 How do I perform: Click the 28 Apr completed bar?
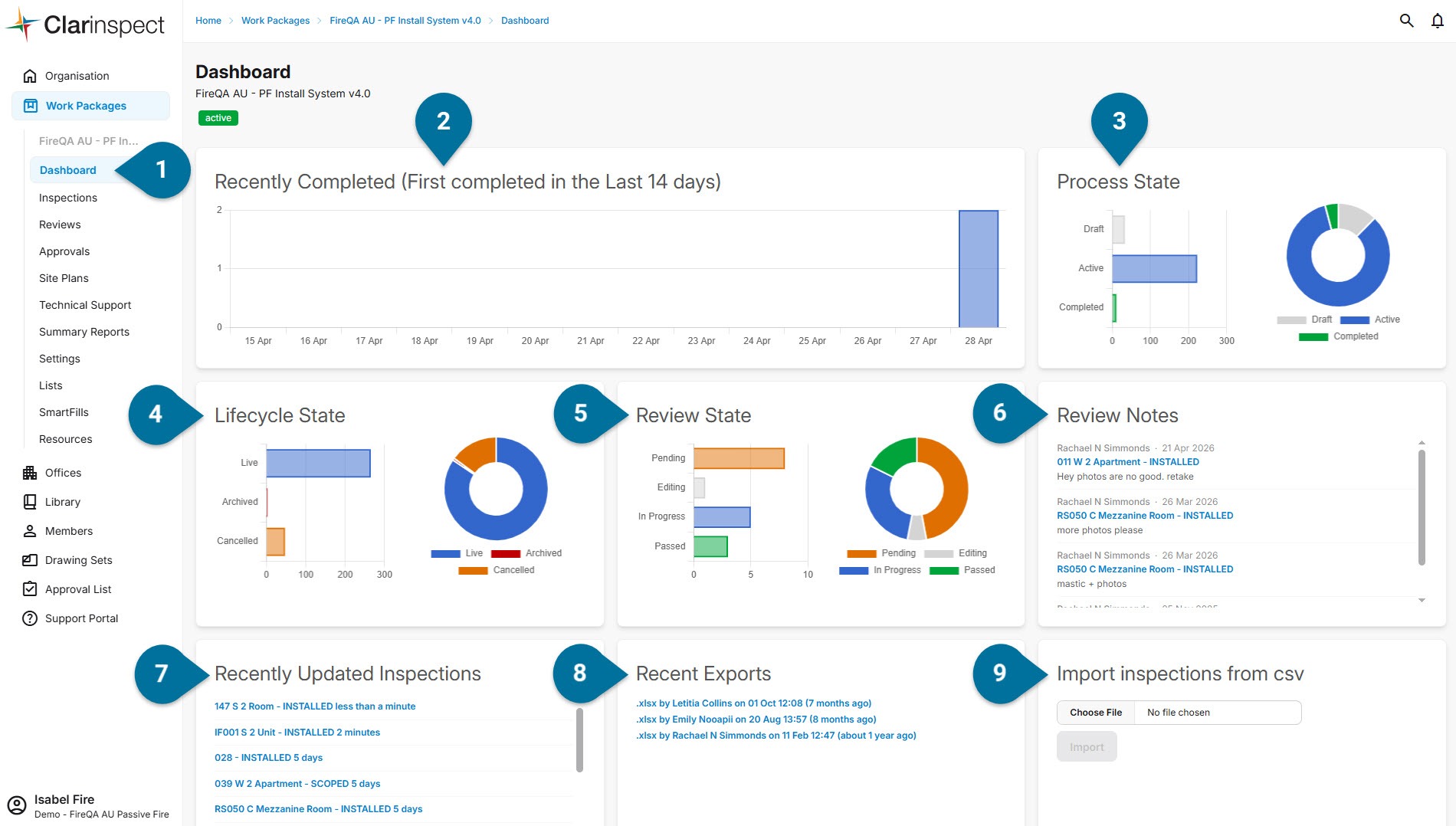(x=978, y=269)
